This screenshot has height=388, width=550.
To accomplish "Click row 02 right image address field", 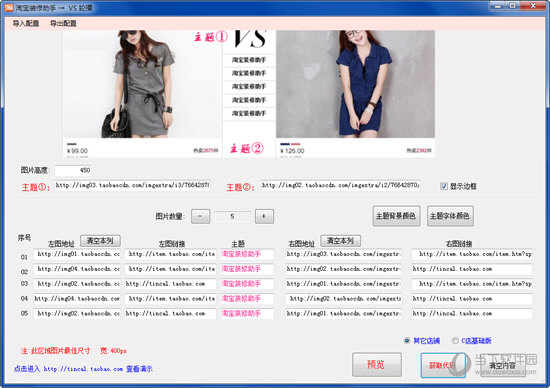I will [x=343, y=269].
